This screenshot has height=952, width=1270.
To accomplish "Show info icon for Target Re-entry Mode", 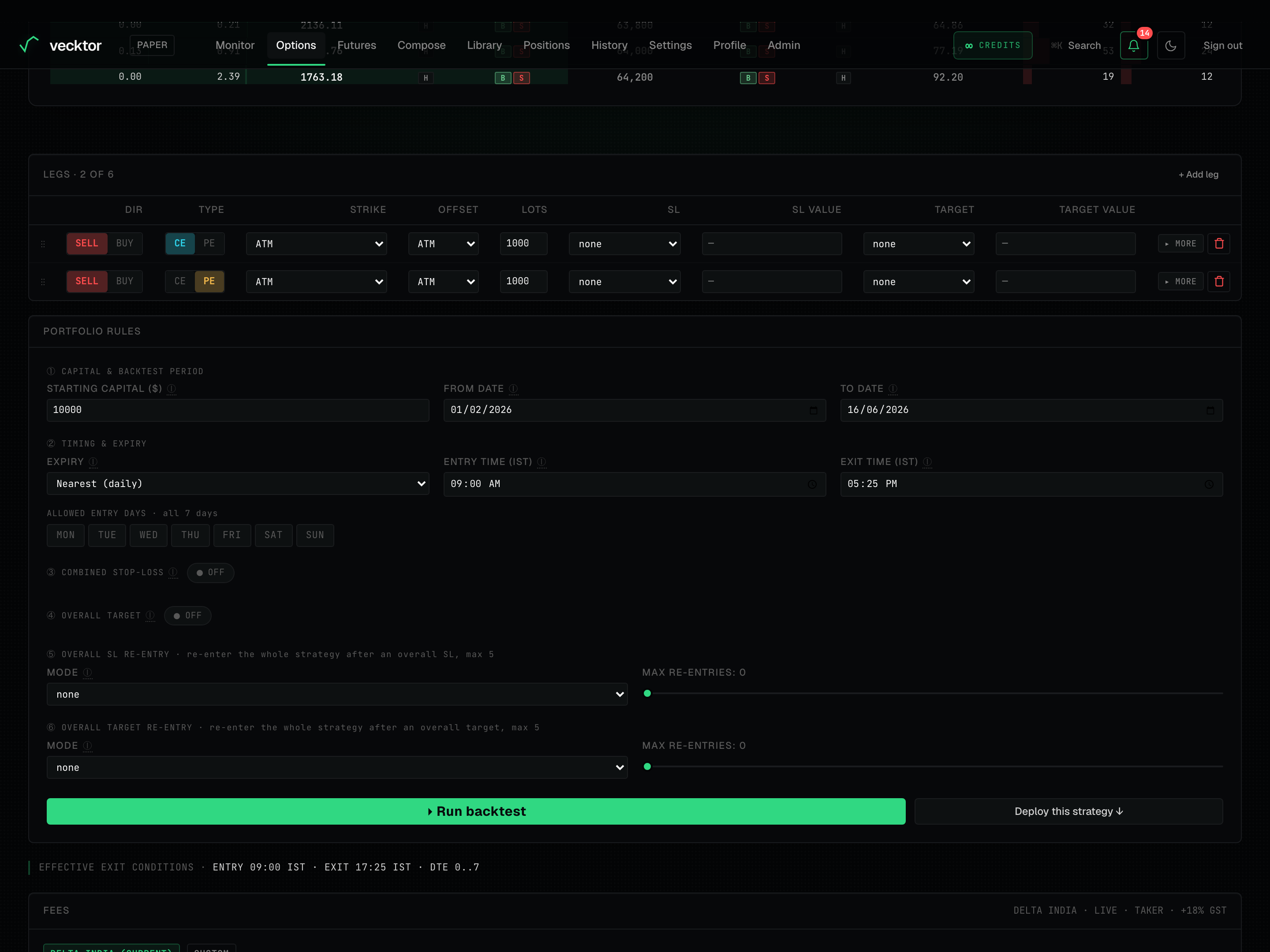I will [87, 746].
